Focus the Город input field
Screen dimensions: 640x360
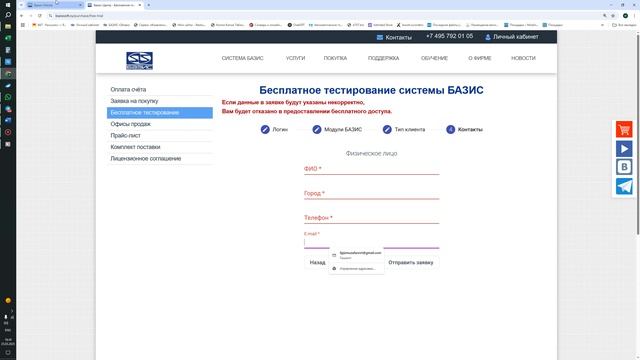(371, 193)
